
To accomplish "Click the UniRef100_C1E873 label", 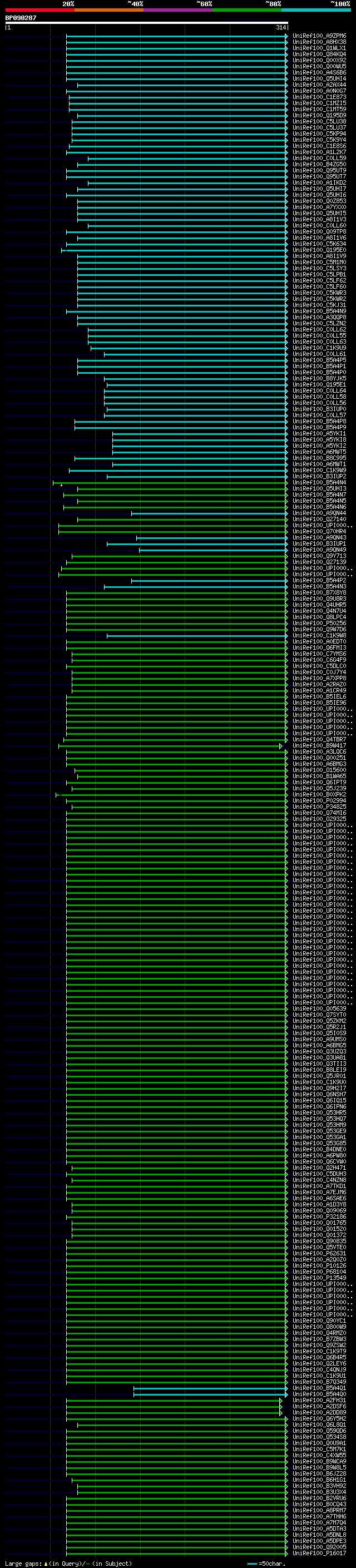I will pyautogui.click(x=319, y=97).
